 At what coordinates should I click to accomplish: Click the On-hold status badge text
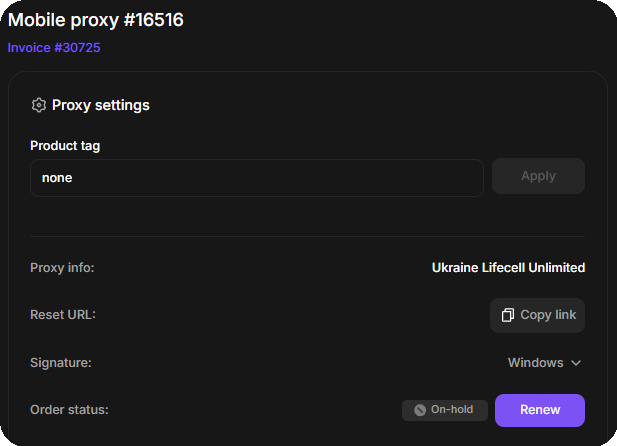(452, 410)
